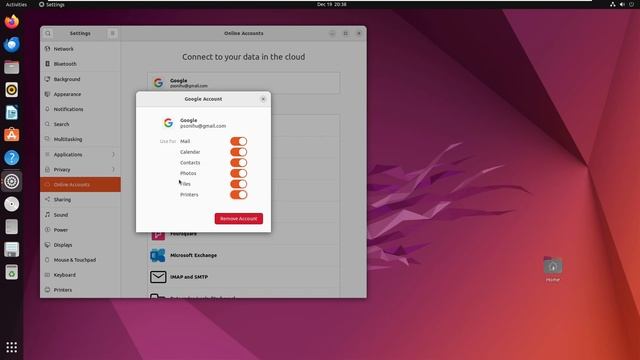Add an IMAP and SMTP account

coord(244,277)
